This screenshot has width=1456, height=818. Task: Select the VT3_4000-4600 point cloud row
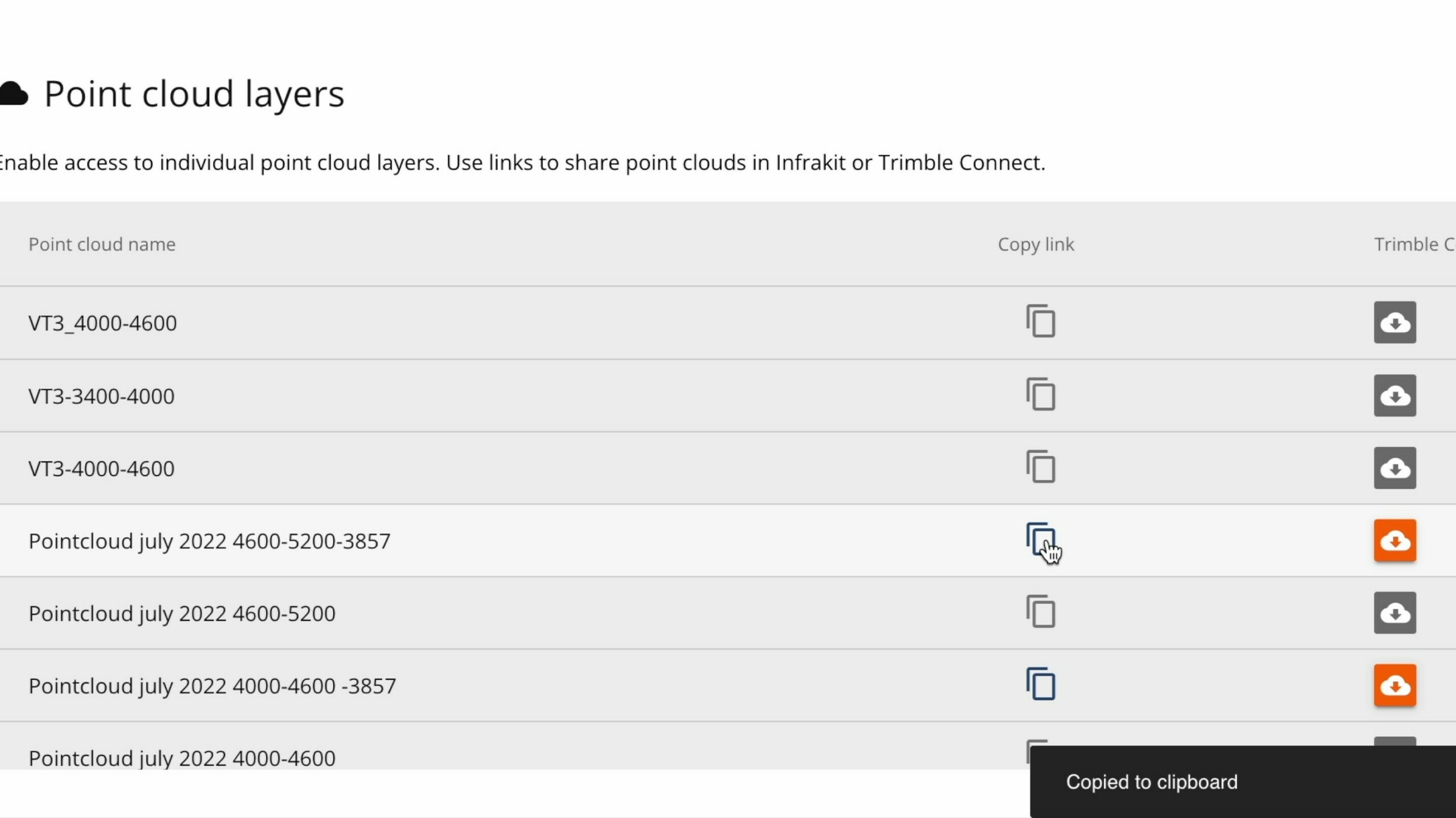(728, 323)
